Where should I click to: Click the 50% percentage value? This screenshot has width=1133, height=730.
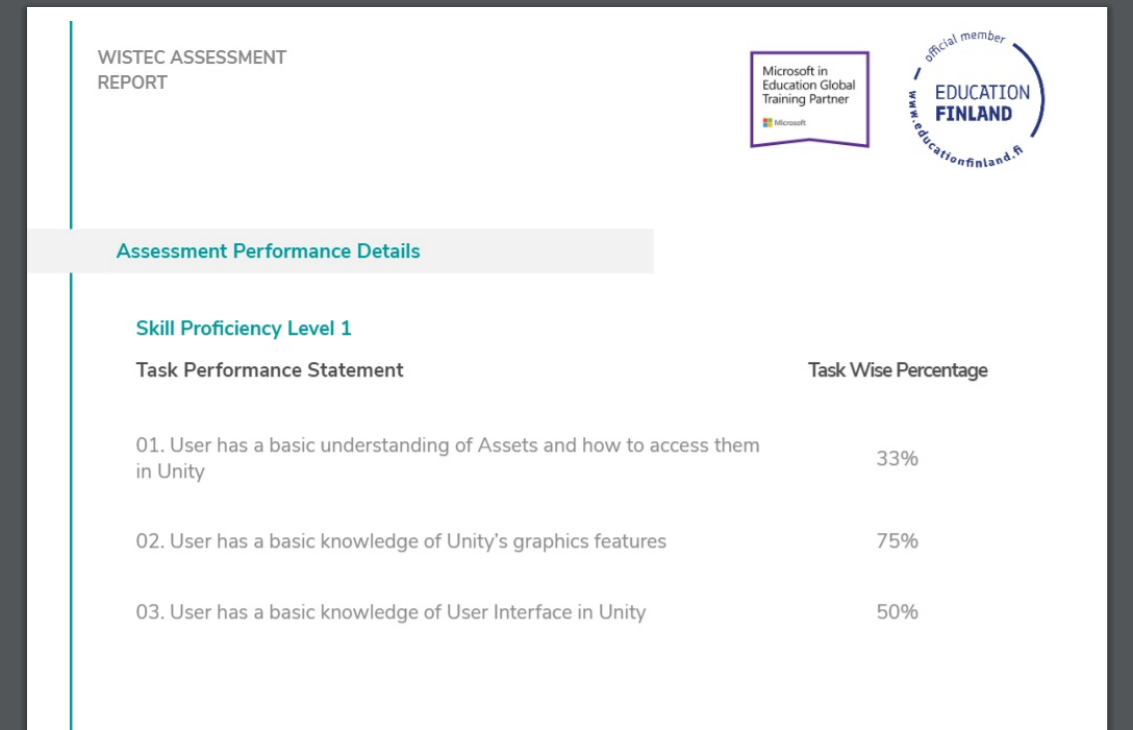click(897, 612)
